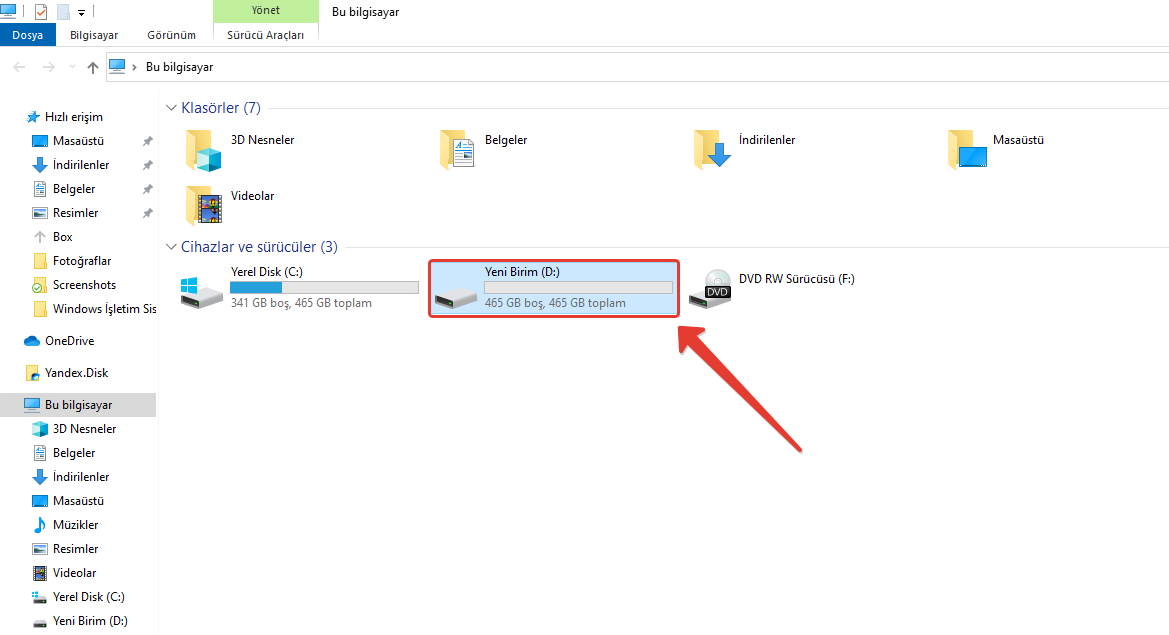This screenshot has width=1169, height=635.
Task: Select the DVD RW Sürücüsü (F:) drive
Action: [796, 280]
